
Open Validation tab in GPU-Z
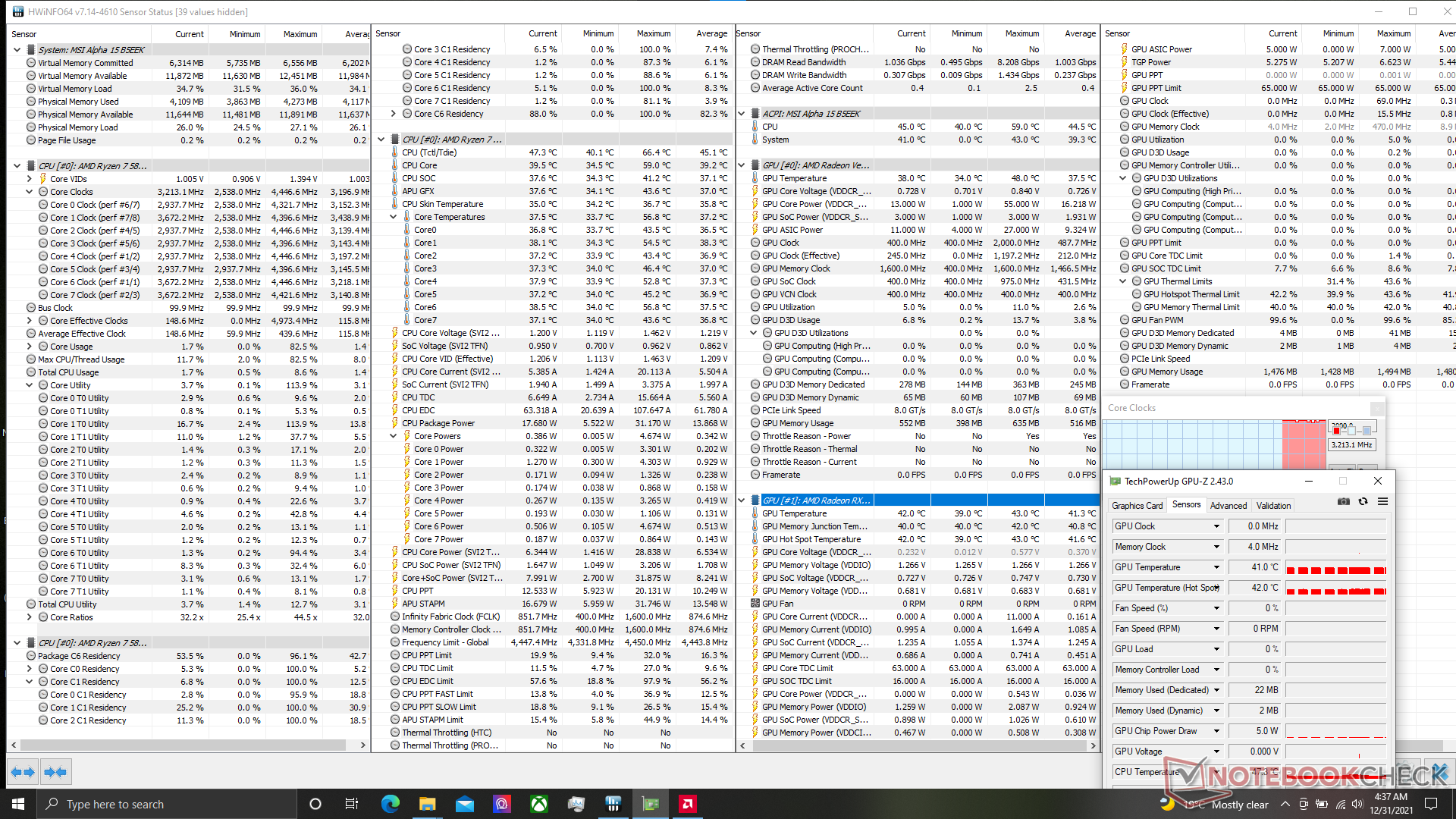[x=1273, y=506]
